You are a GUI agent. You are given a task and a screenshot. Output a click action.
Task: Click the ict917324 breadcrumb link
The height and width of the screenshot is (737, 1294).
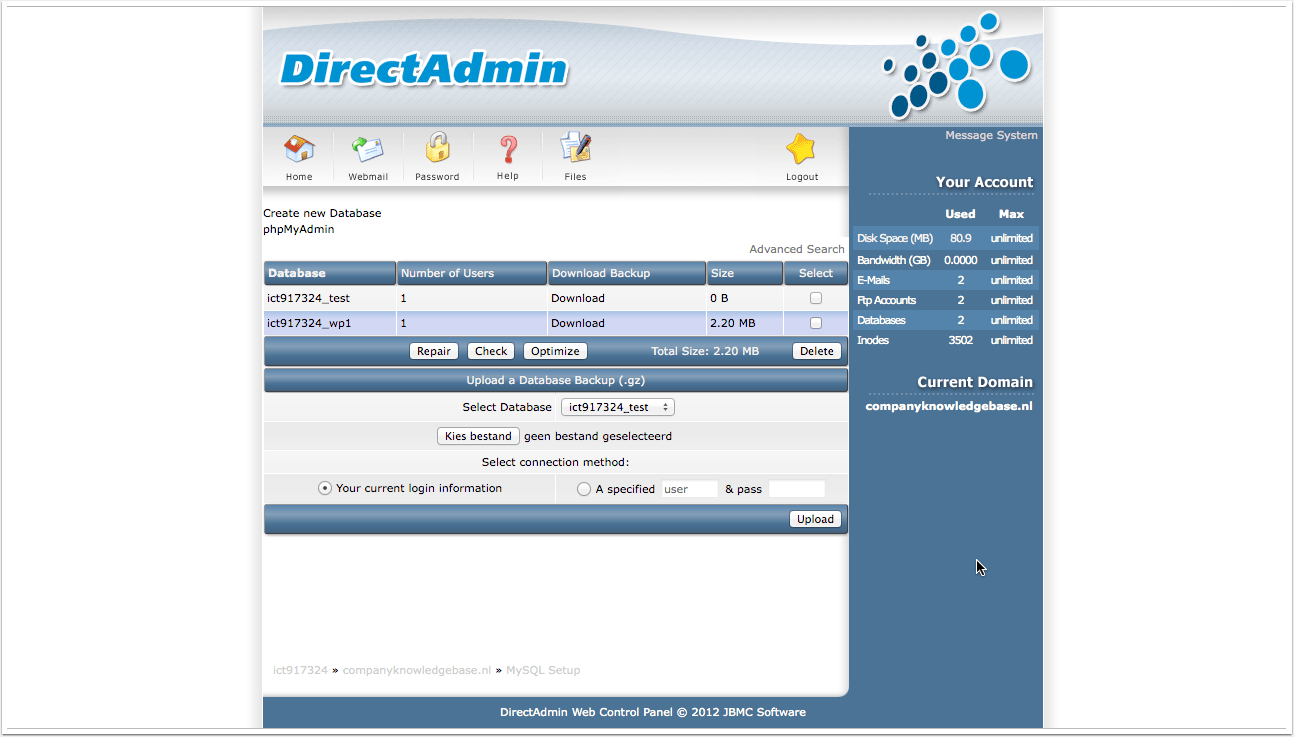(x=300, y=670)
